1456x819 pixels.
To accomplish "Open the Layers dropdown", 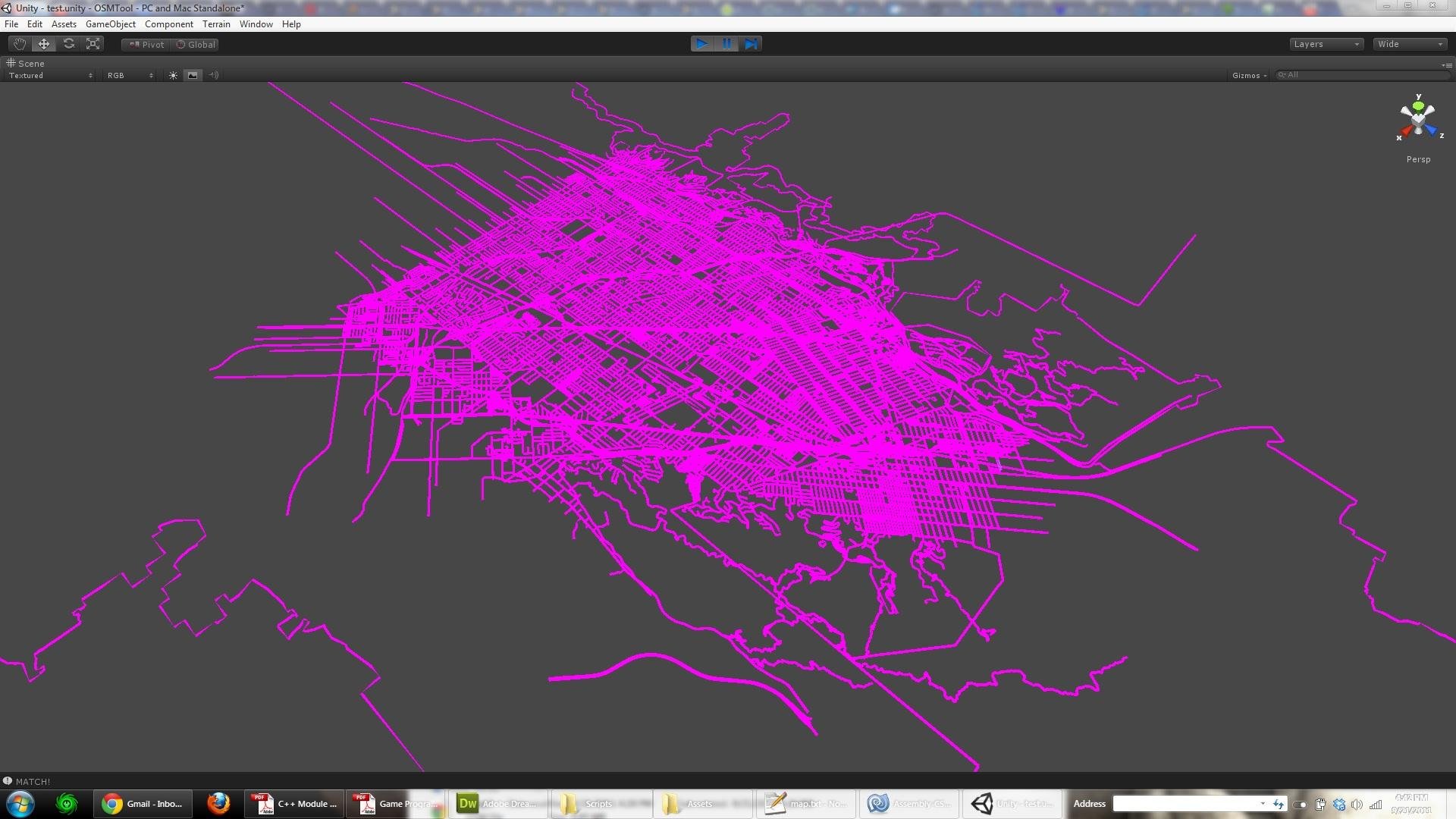I will pyautogui.click(x=1326, y=43).
